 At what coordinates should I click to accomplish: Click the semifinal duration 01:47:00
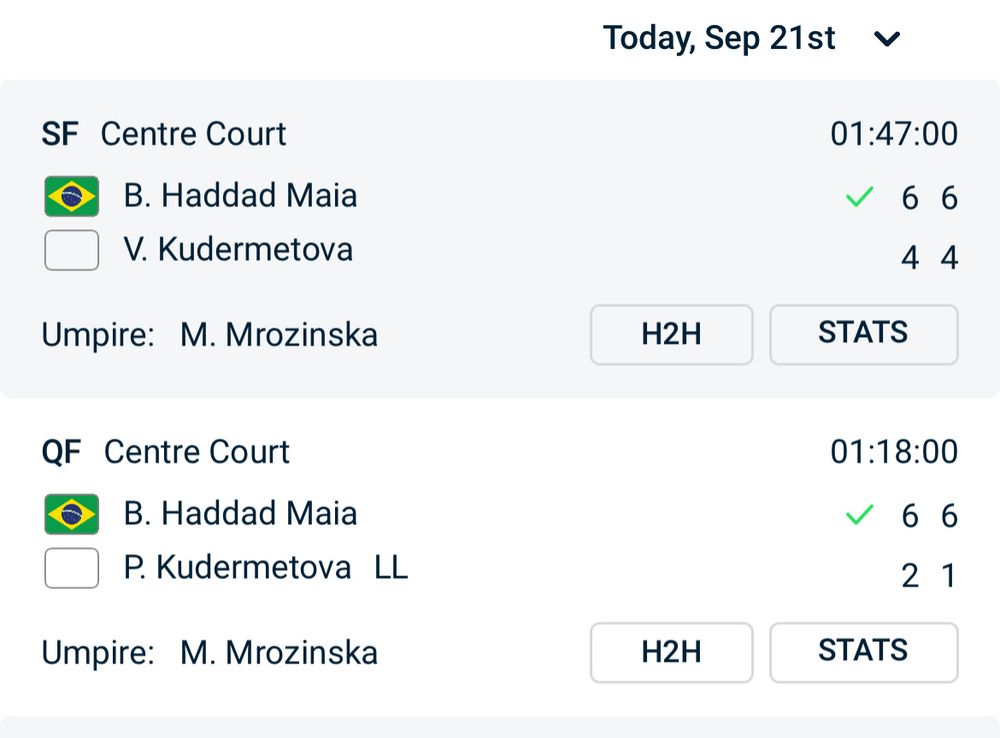(894, 134)
